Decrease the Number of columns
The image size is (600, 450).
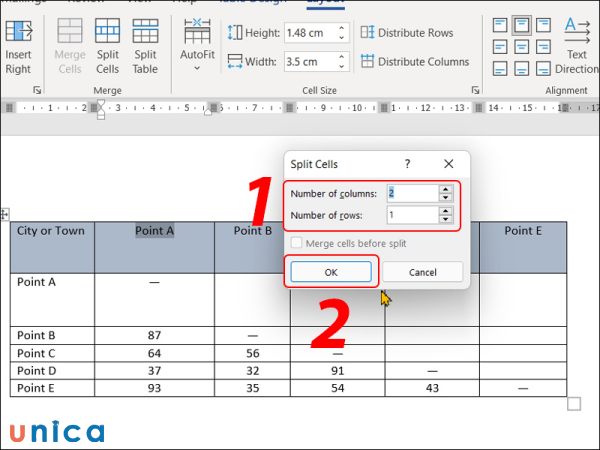coord(445,197)
